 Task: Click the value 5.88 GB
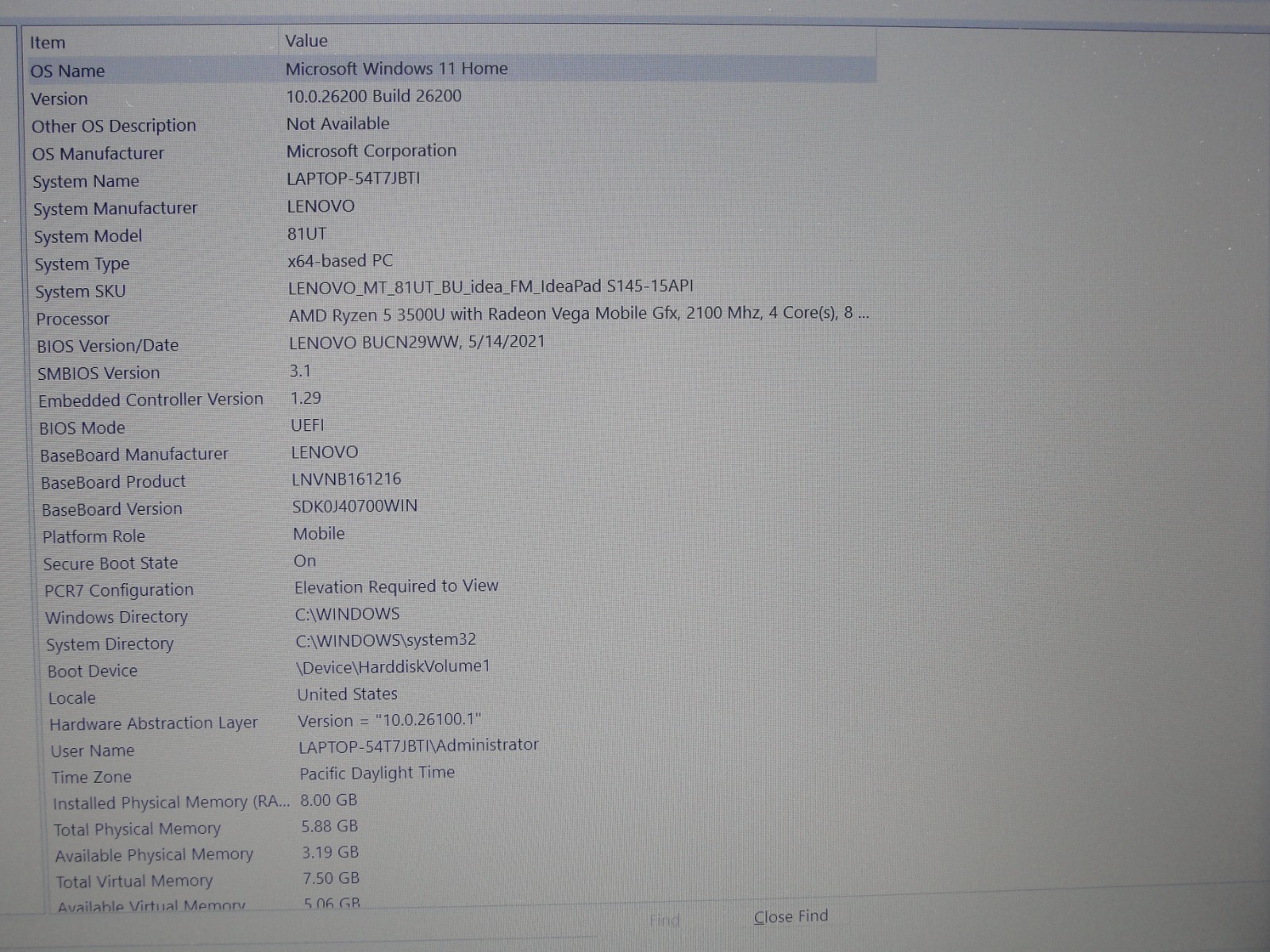(x=329, y=827)
